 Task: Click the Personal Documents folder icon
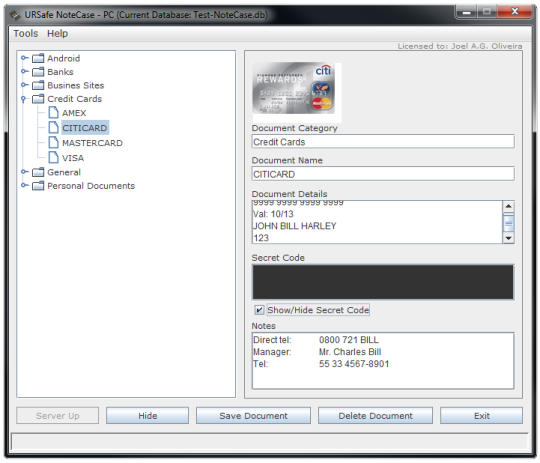[x=38, y=186]
